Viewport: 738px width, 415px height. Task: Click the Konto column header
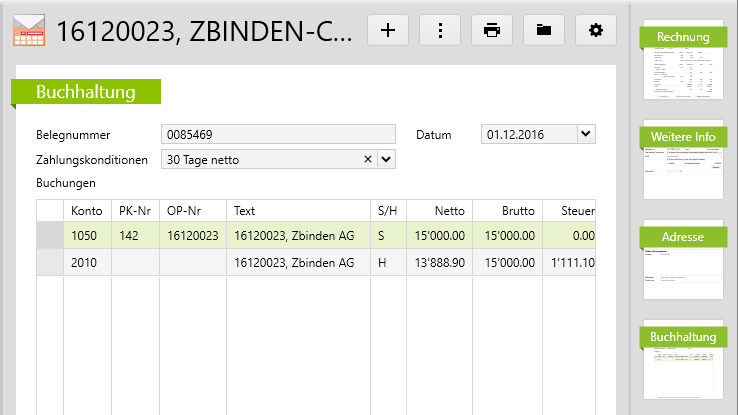87,211
